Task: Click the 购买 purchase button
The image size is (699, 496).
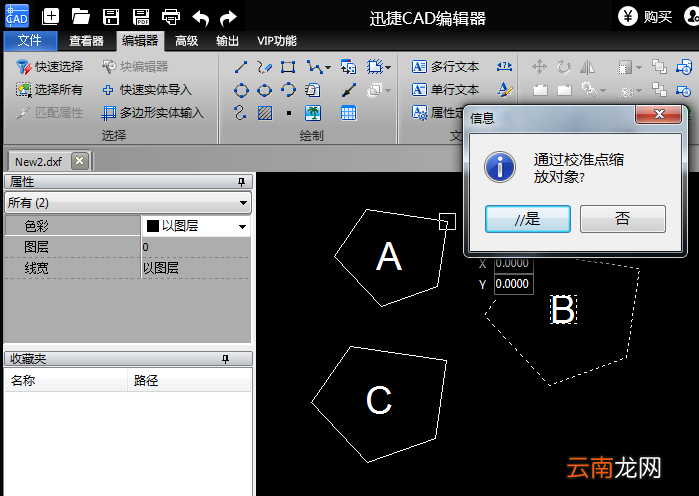Action: point(645,17)
